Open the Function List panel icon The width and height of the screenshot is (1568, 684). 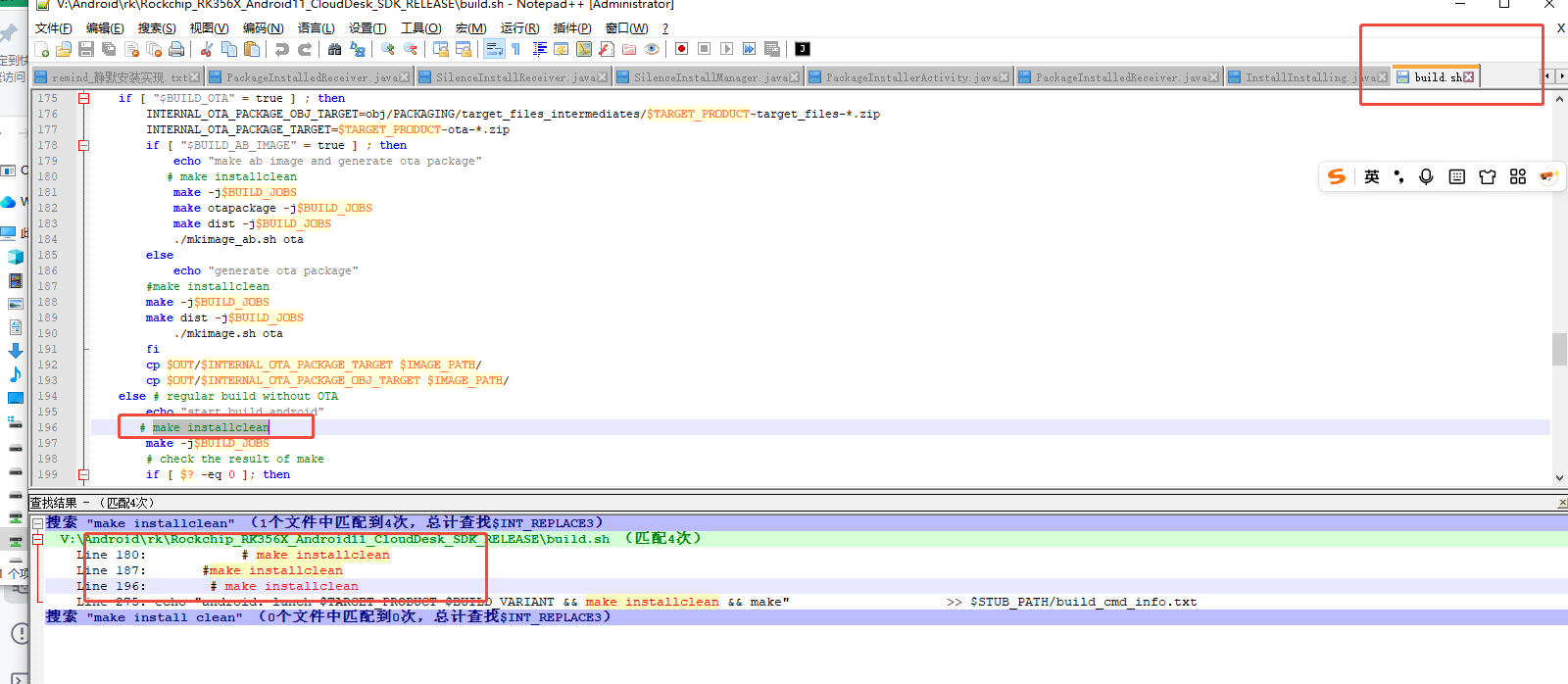click(x=606, y=49)
